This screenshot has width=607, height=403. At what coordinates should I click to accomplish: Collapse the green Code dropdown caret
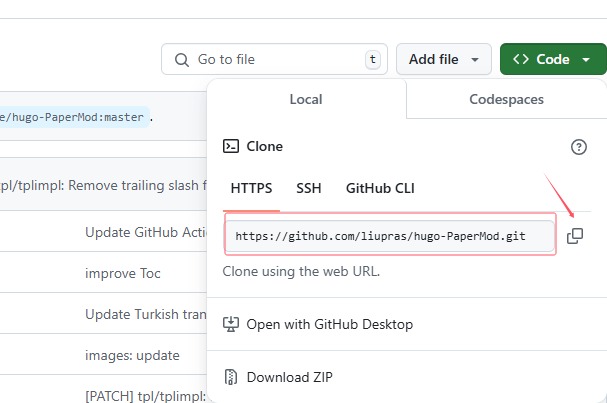(584, 60)
